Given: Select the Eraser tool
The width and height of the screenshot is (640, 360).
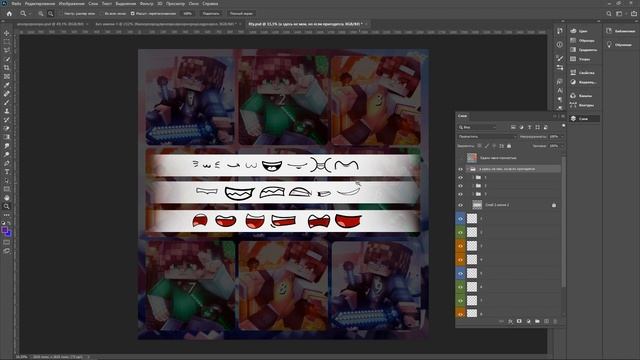Looking at the screenshot, I should [7, 129].
